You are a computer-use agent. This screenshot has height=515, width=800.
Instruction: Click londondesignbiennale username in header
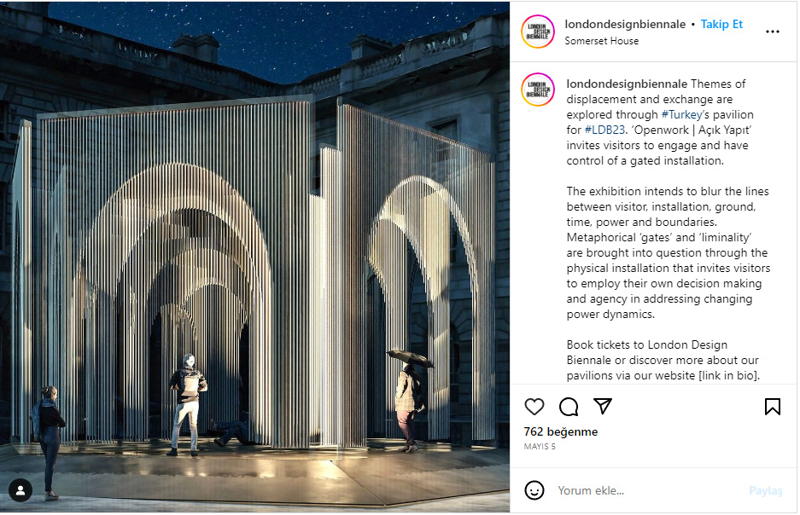625,24
